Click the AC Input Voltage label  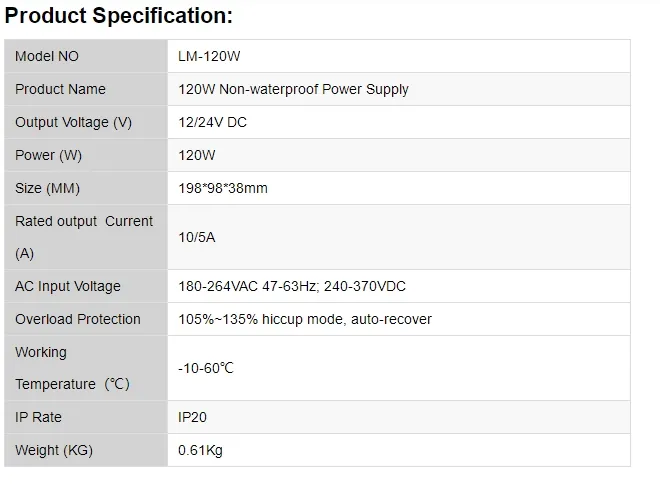point(68,286)
